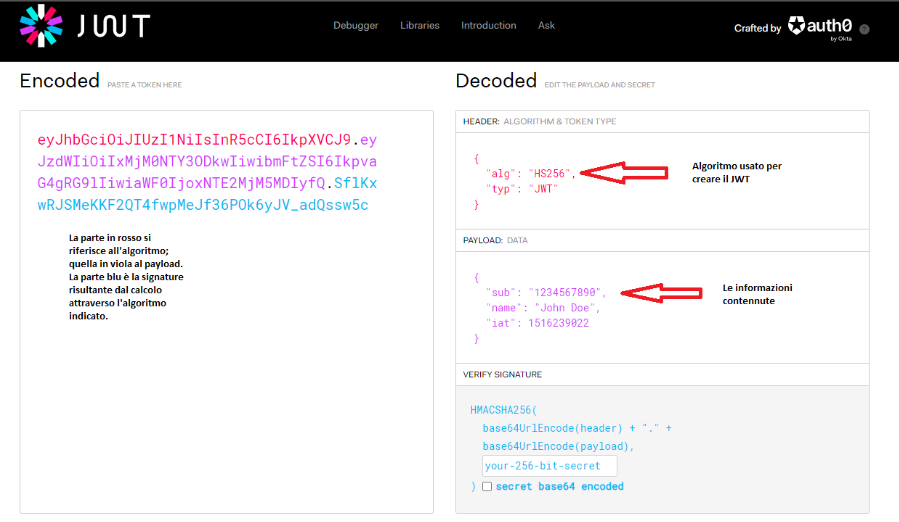
Task: Toggle the secret base64 encoded checkbox
Action: [487, 486]
